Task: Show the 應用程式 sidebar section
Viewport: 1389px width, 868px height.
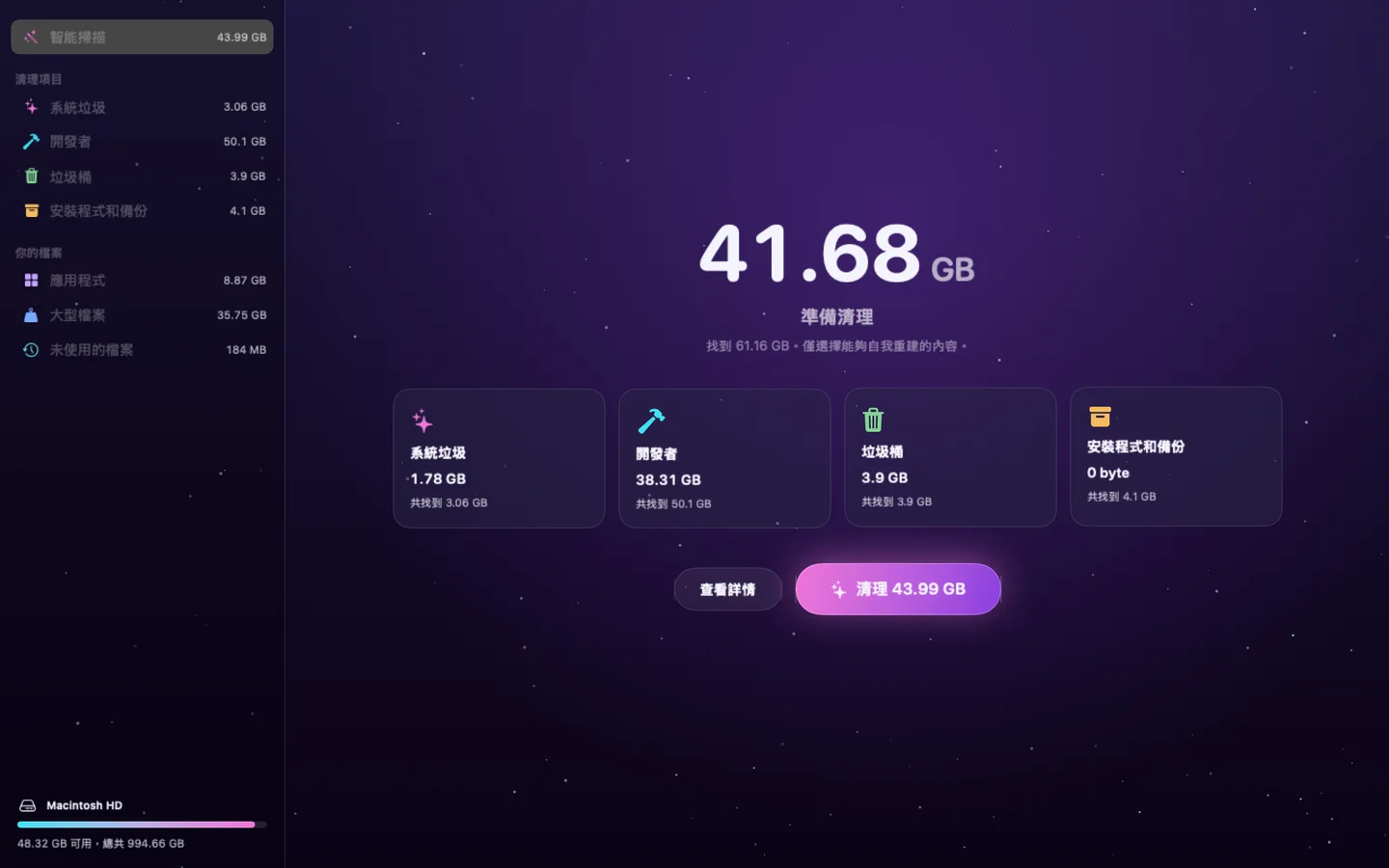Action: [142, 281]
